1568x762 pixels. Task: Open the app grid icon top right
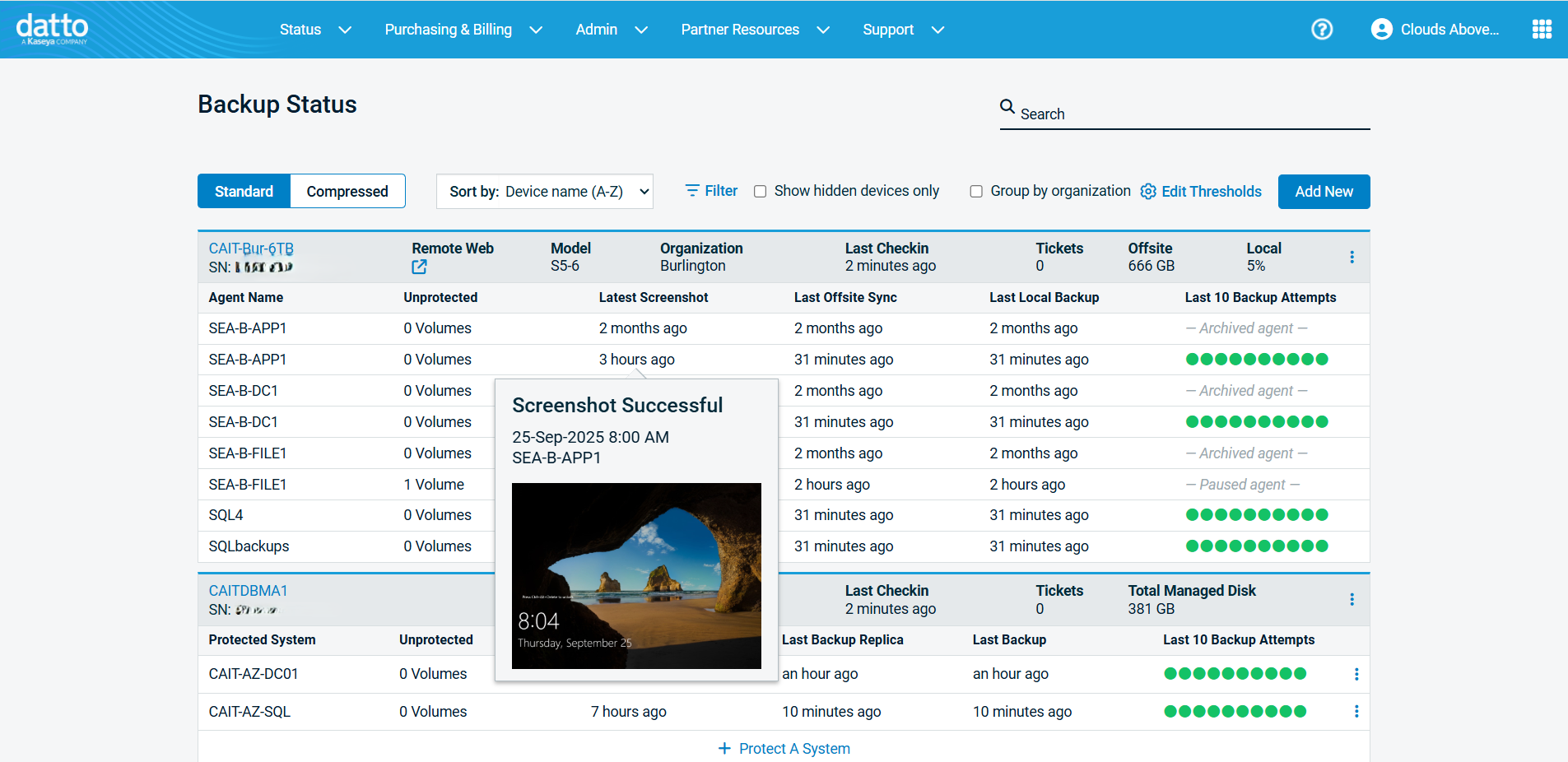[x=1542, y=29]
